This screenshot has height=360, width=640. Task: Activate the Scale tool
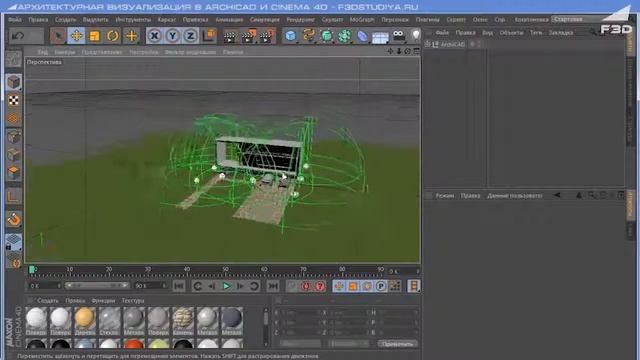pyautogui.click(x=94, y=36)
